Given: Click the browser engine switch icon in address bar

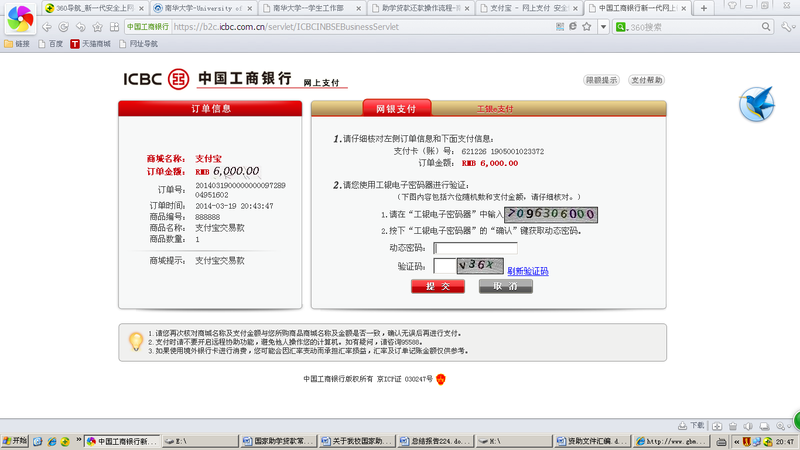Looking at the screenshot, I should [573, 27].
